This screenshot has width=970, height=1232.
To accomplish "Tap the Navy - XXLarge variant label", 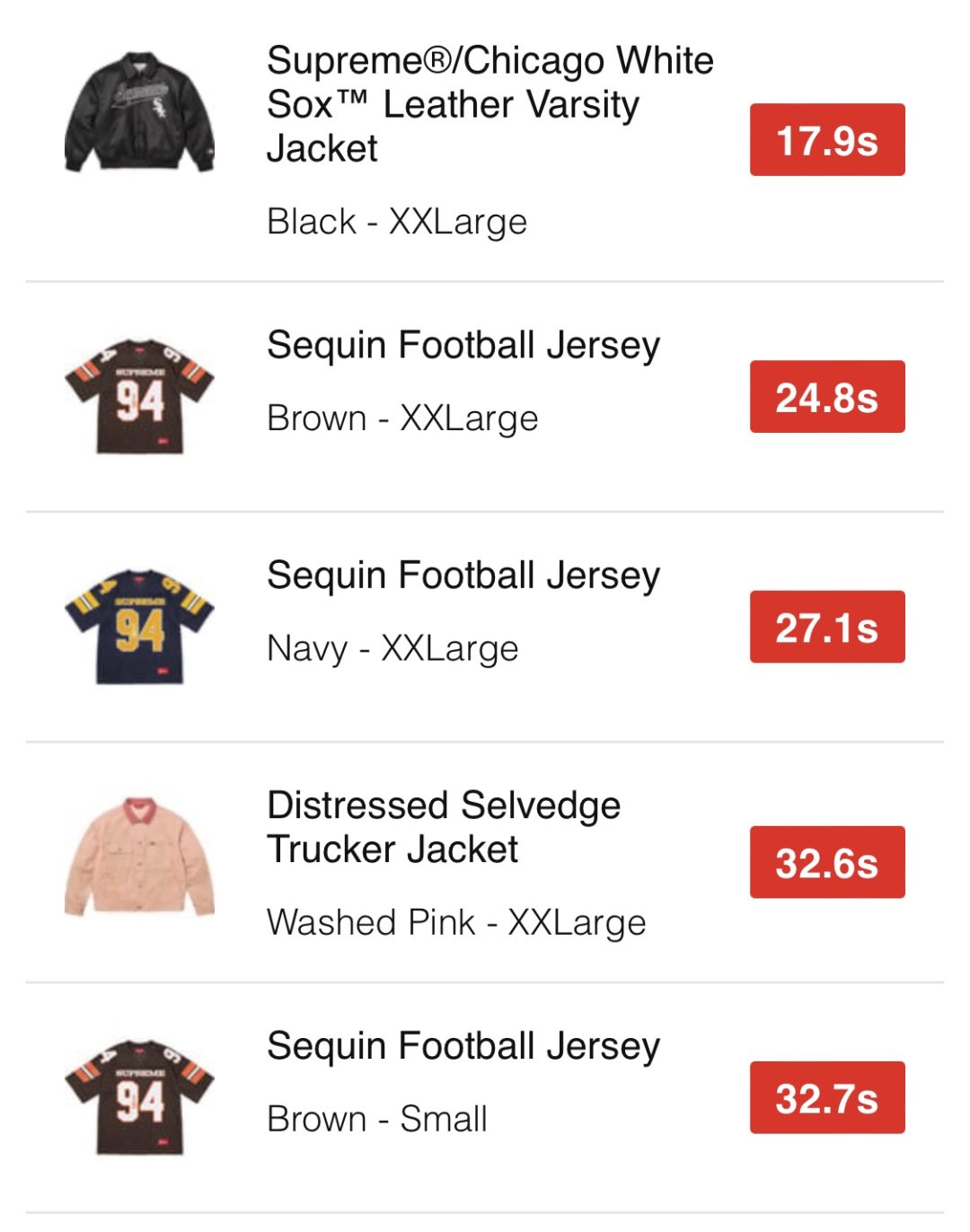I will 392,648.
